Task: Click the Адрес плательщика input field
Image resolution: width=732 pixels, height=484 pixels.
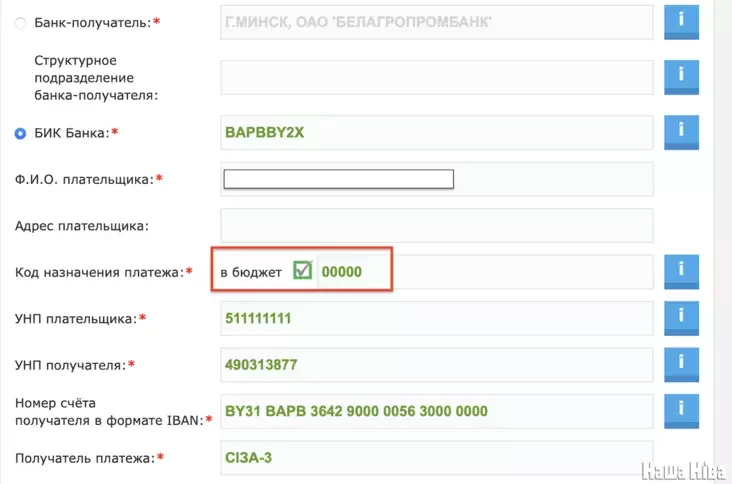Action: 436,225
